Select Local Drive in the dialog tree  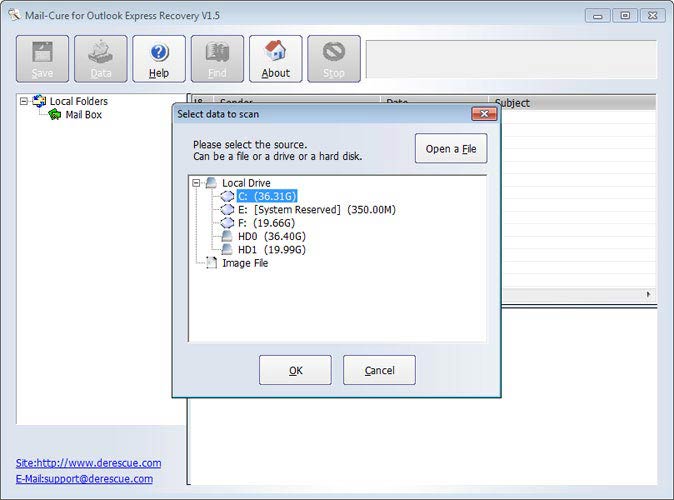pyautogui.click(x=246, y=183)
